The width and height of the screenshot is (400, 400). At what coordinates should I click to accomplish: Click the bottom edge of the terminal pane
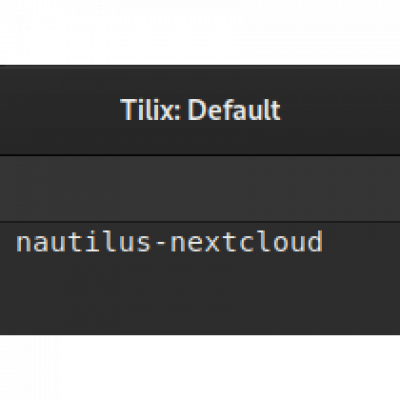pos(200,333)
